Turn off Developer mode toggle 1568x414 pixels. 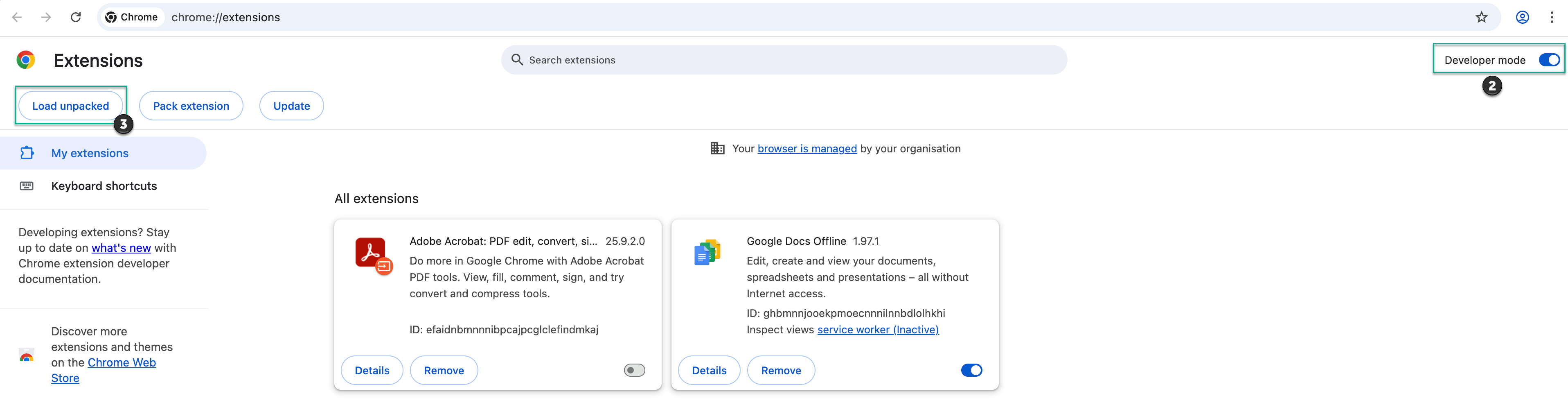(x=1548, y=60)
